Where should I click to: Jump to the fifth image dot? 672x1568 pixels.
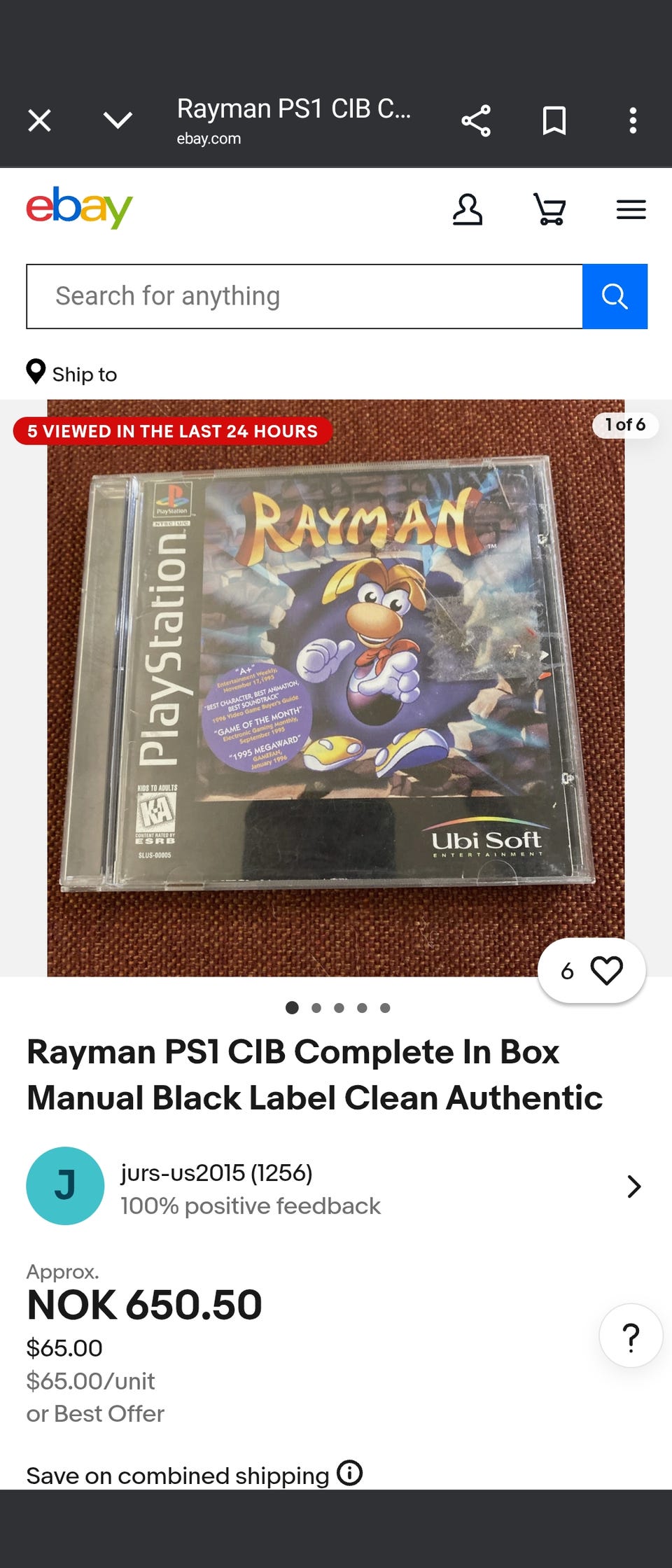(x=385, y=1008)
